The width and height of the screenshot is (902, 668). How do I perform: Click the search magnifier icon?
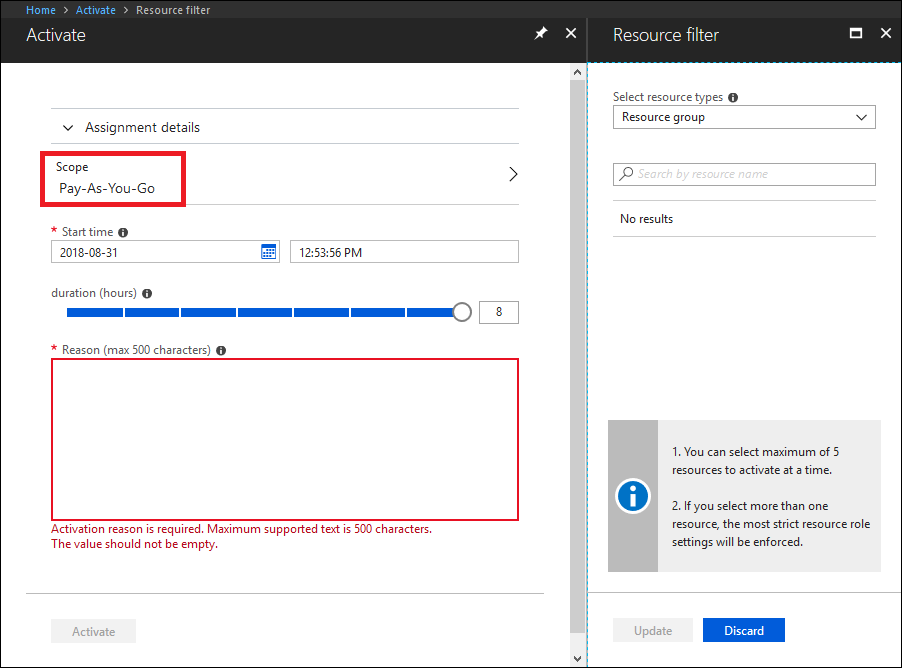(626, 174)
